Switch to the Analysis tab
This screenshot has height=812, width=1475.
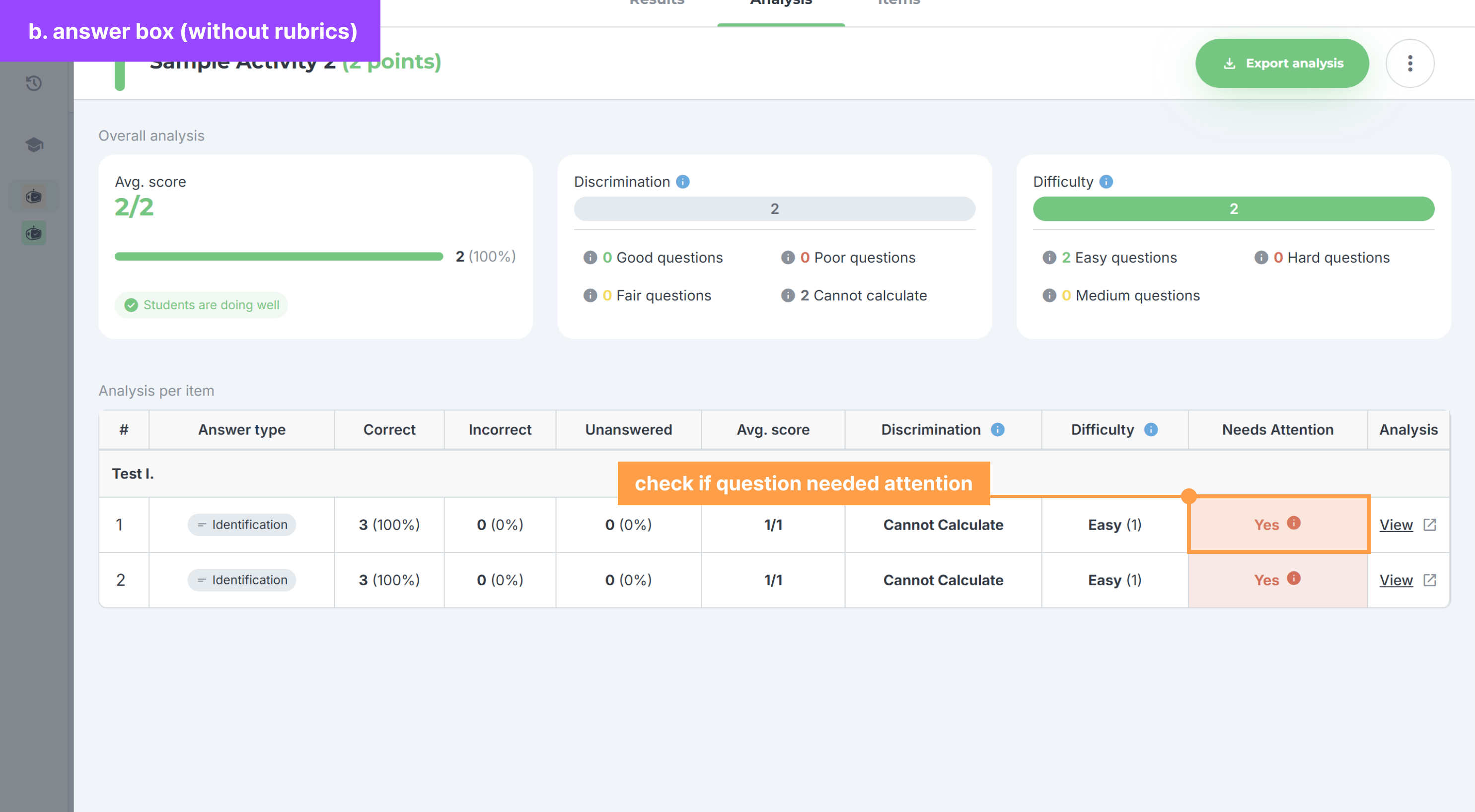pos(780,3)
